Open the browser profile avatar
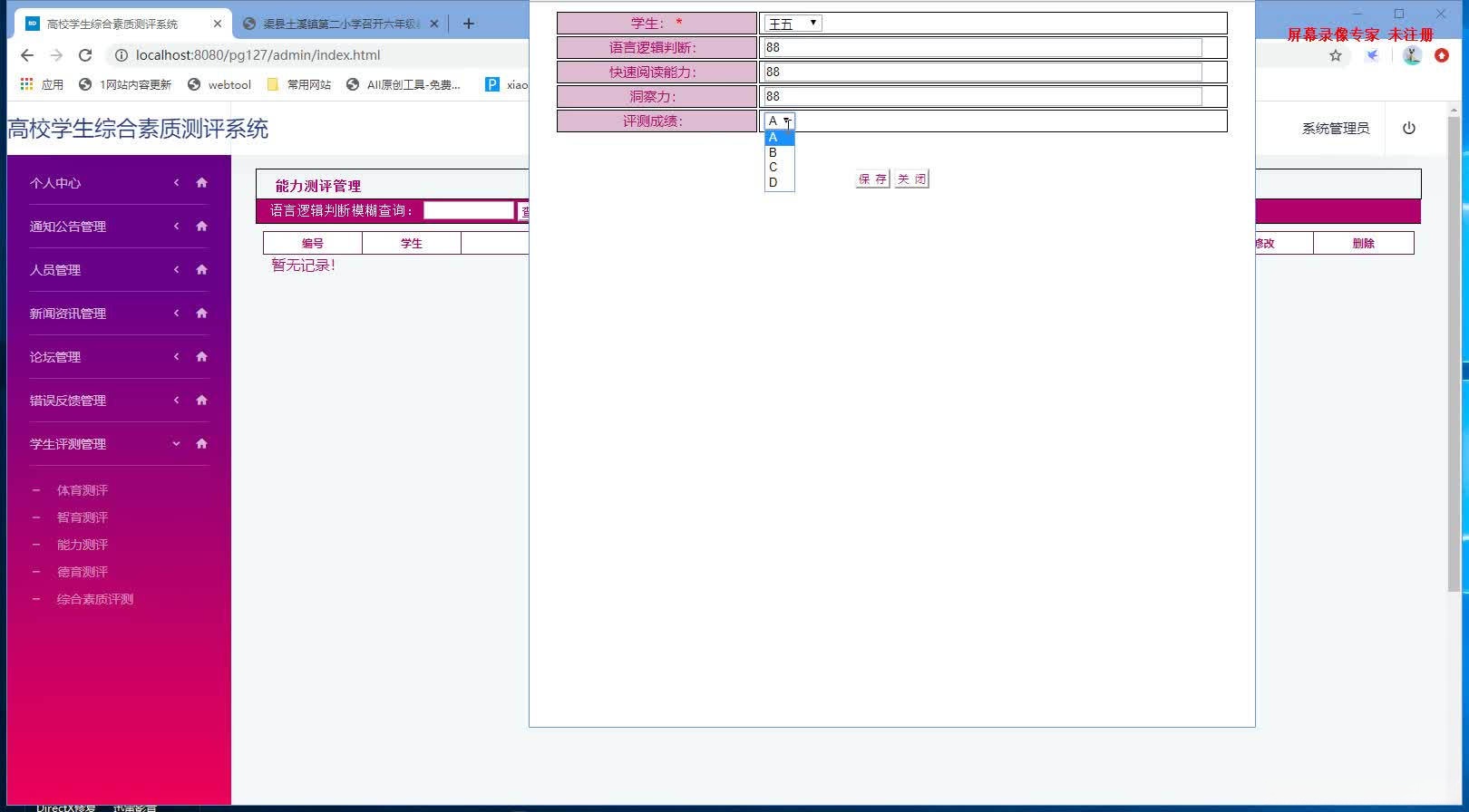Viewport: 1469px width, 812px height. pos(1412,55)
